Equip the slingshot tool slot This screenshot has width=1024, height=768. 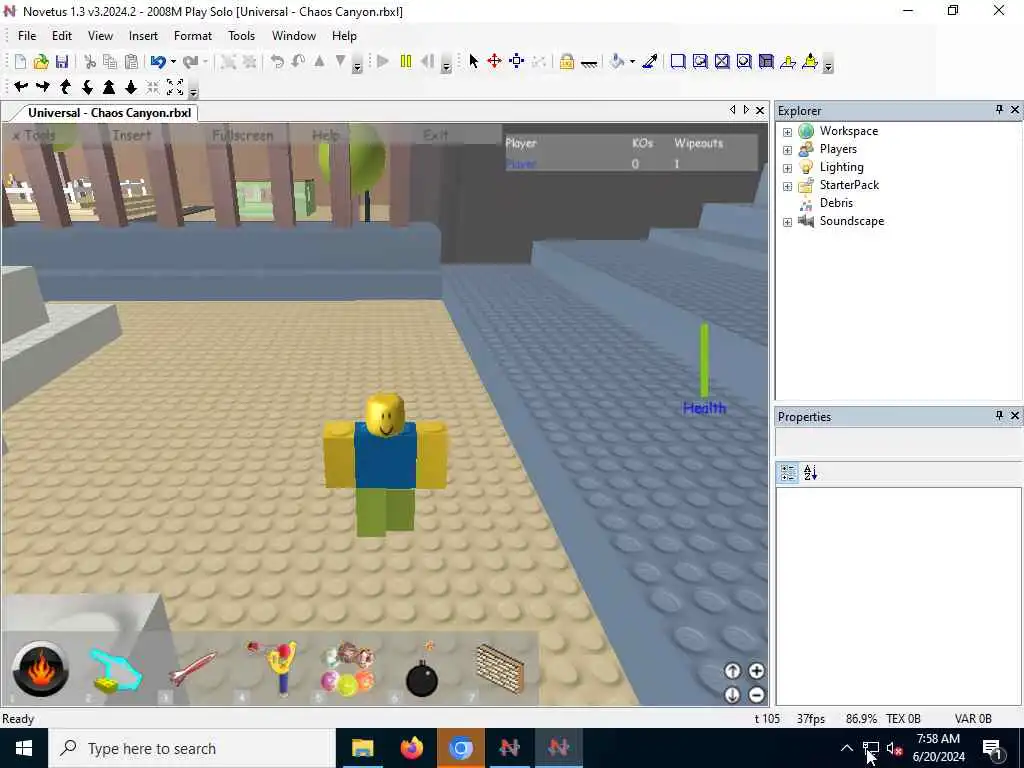(x=273, y=669)
